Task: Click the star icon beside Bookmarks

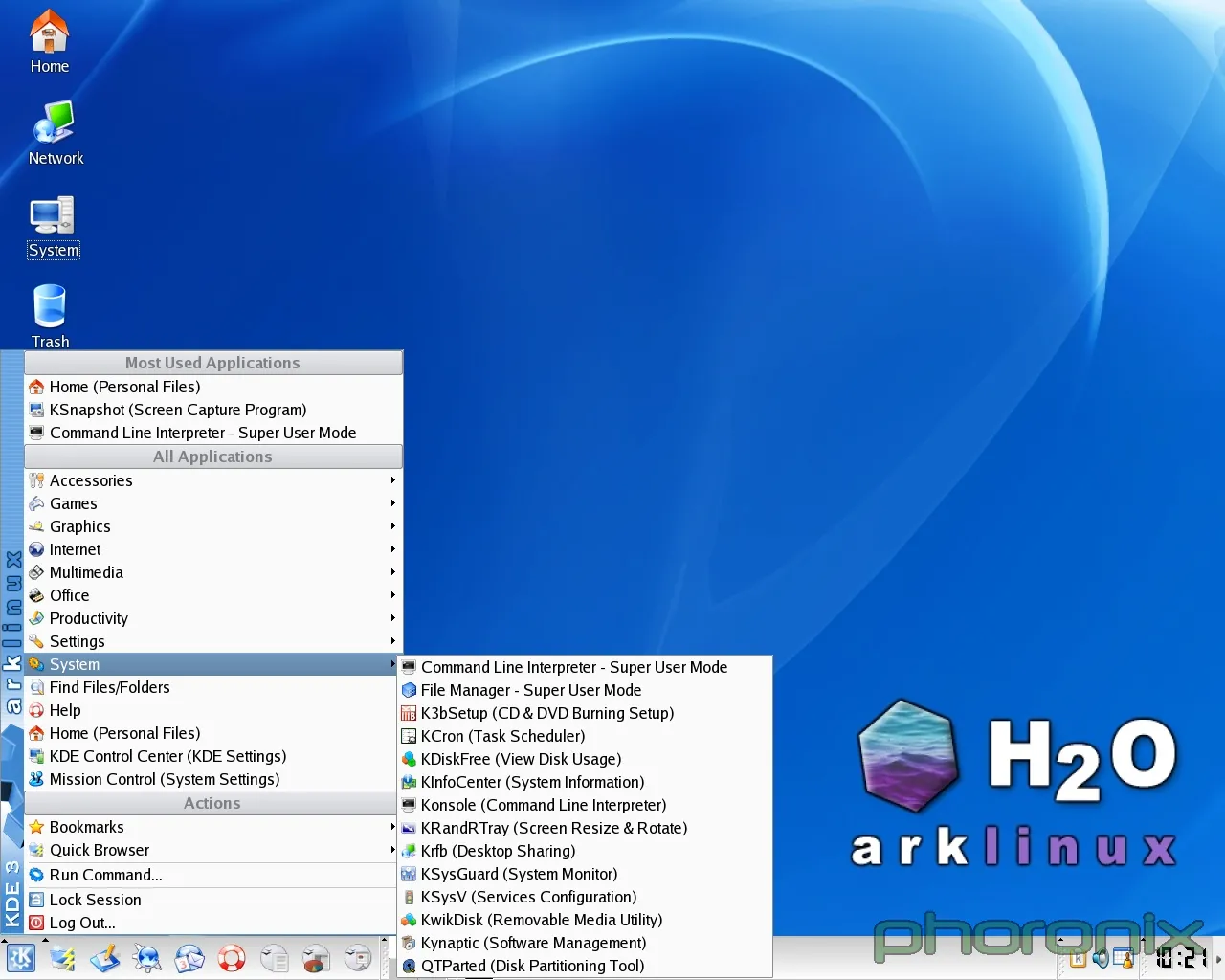Action: coord(36,827)
